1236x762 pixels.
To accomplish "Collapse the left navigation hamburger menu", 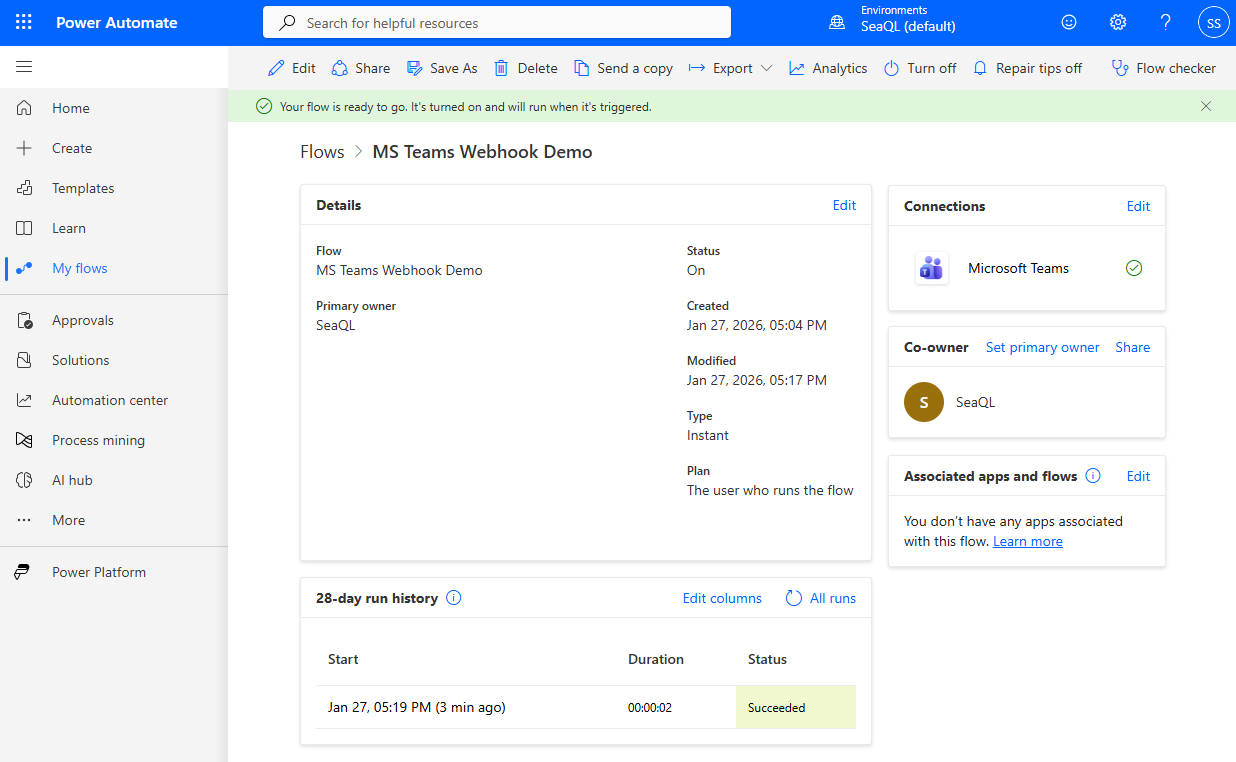I will [x=24, y=67].
